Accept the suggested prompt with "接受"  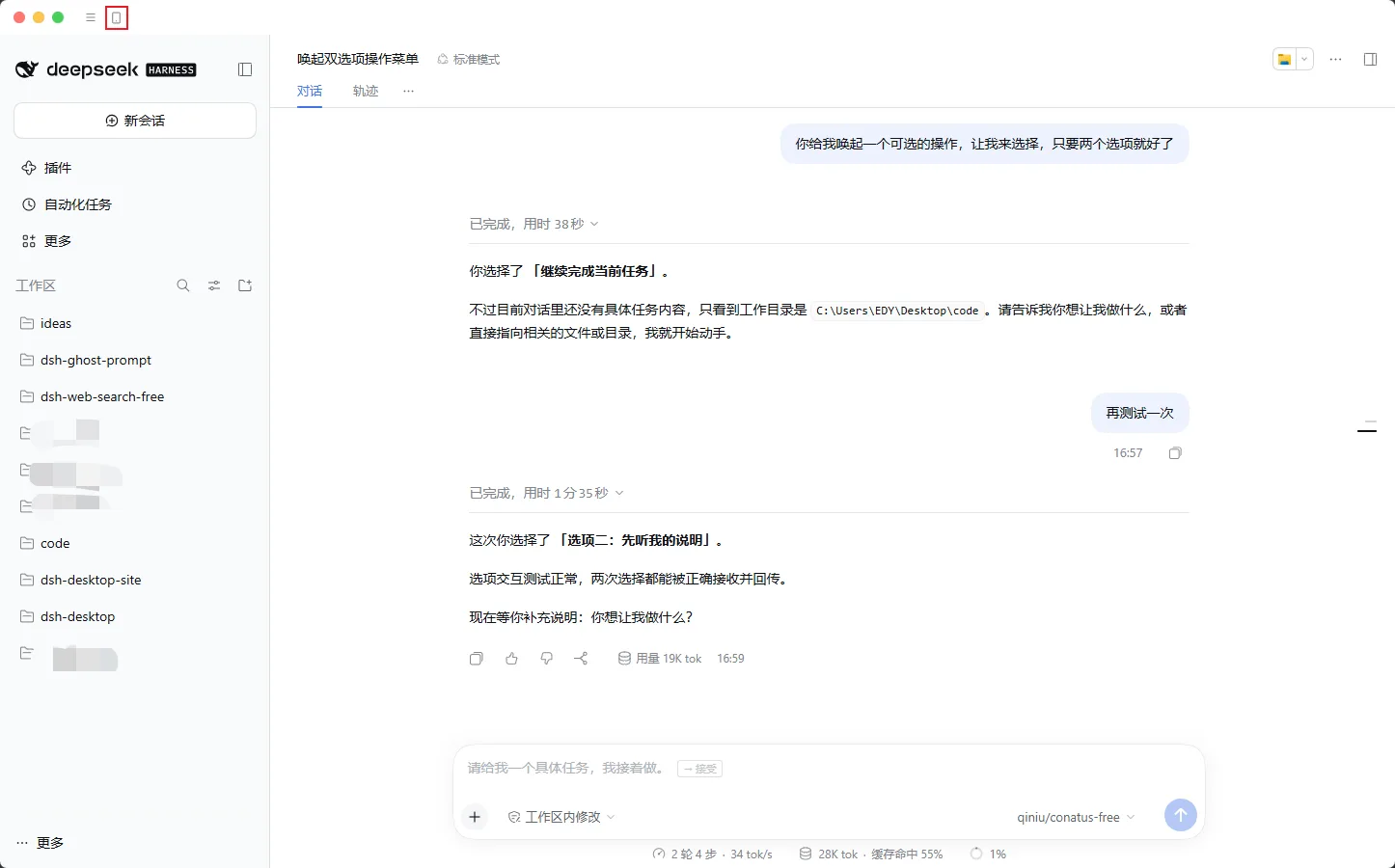[x=700, y=769]
